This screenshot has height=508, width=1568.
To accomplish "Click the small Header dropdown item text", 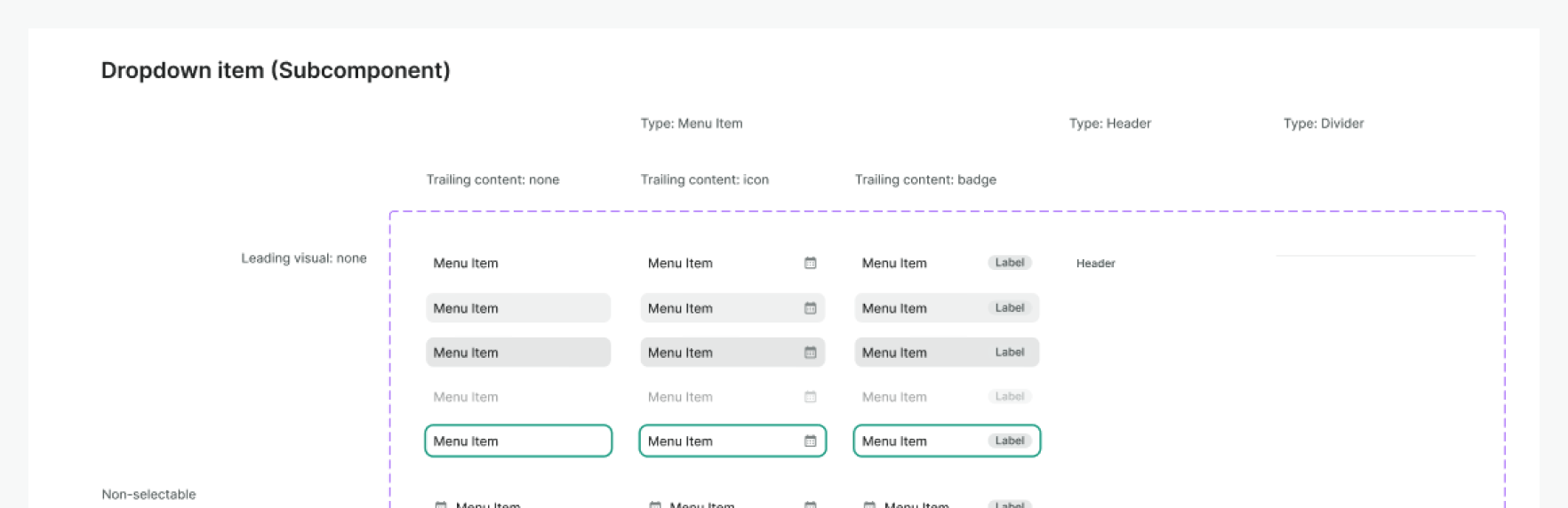I will (x=1095, y=264).
